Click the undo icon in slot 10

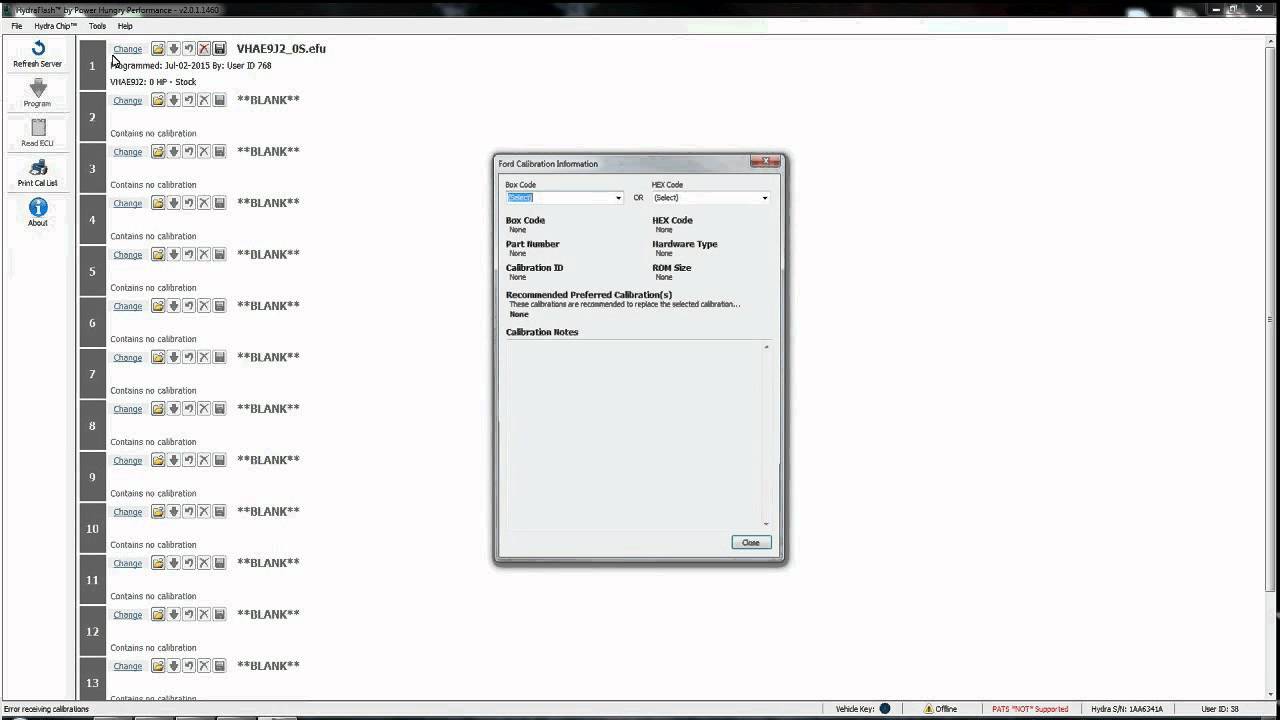tap(188, 511)
